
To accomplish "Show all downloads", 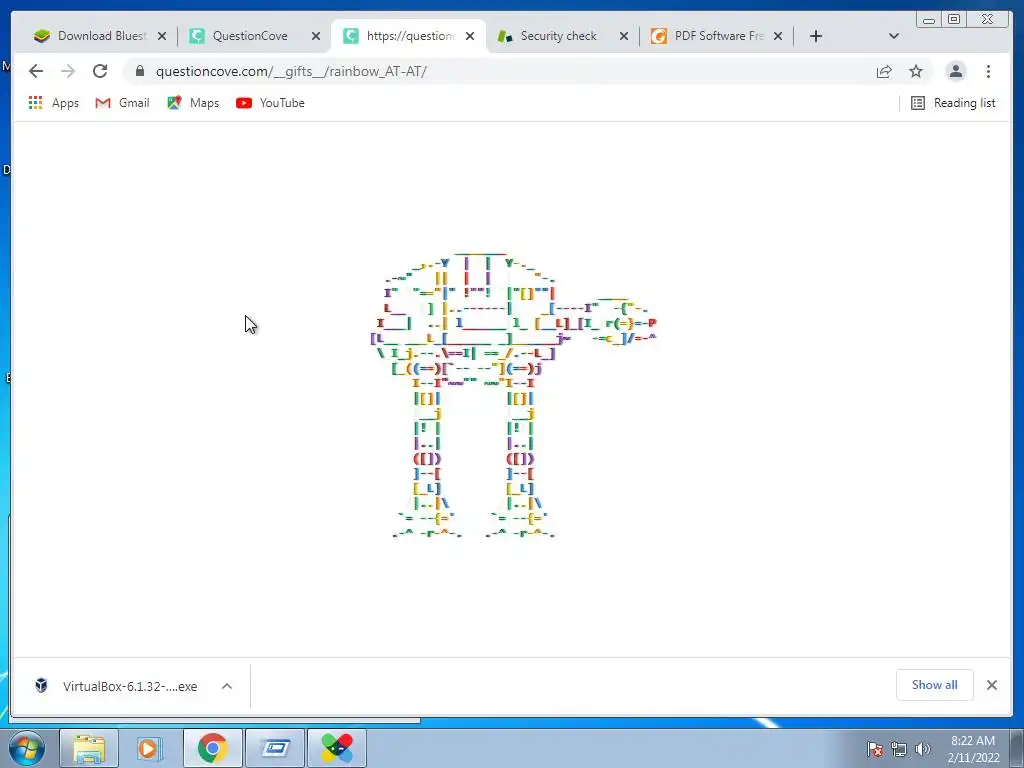I will tap(935, 684).
